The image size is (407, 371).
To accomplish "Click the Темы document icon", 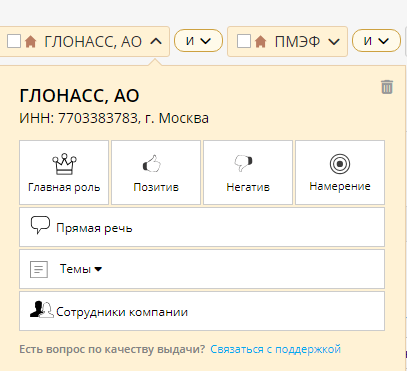I will pyautogui.click(x=39, y=269).
